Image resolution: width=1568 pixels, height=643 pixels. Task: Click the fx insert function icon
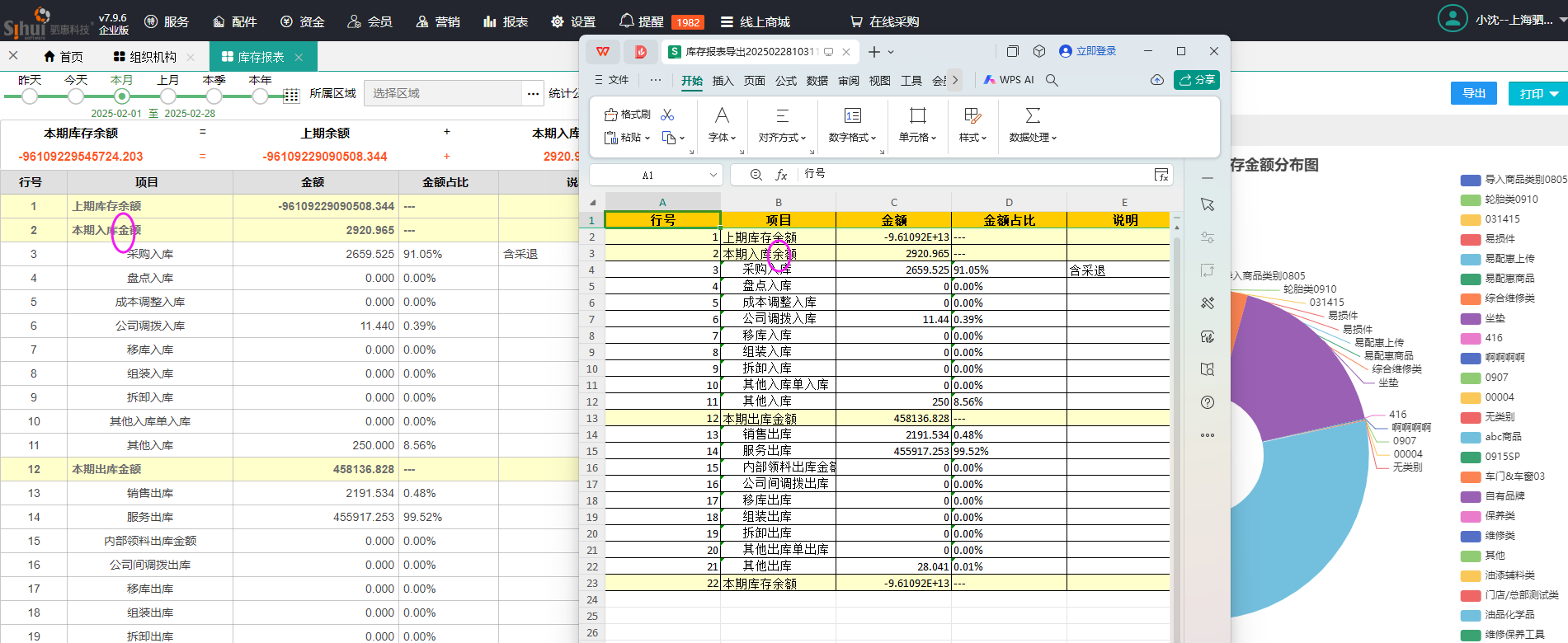point(781,175)
